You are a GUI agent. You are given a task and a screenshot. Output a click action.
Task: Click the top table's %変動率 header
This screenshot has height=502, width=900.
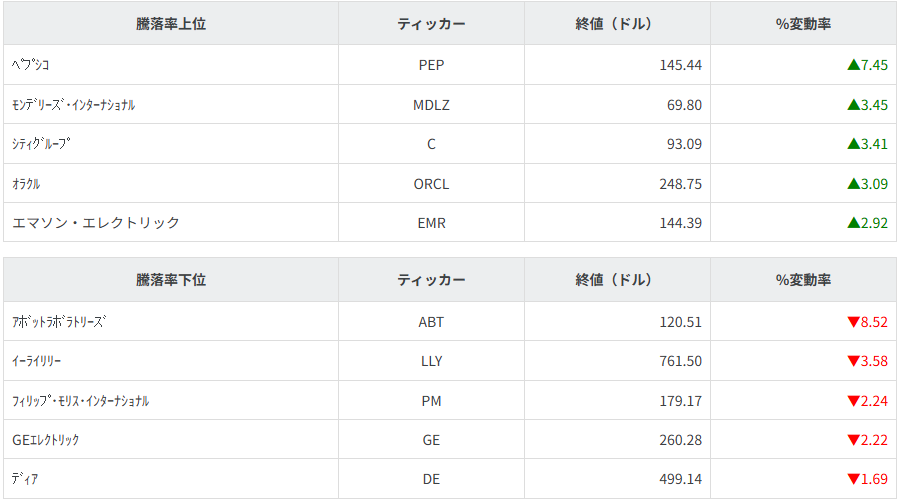click(803, 24)
